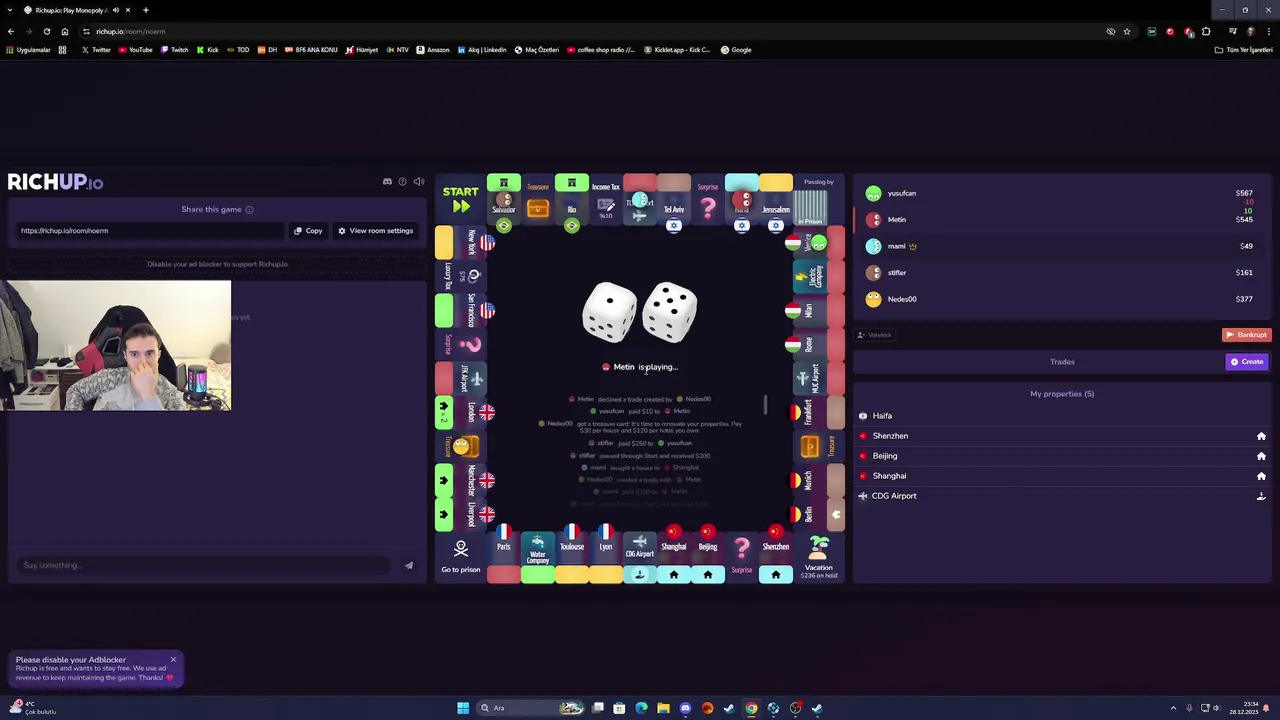Click the house icon on Beijing property row

pos(1261,456)
